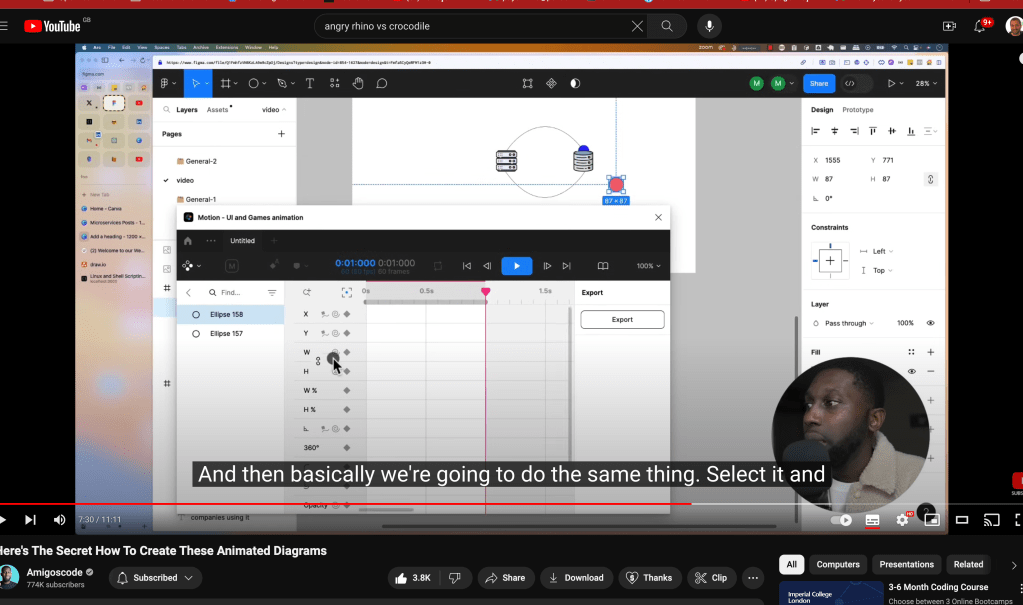
Task: Expand the video page dropdown
Action: pyautogui.click(x=274, y=110)
